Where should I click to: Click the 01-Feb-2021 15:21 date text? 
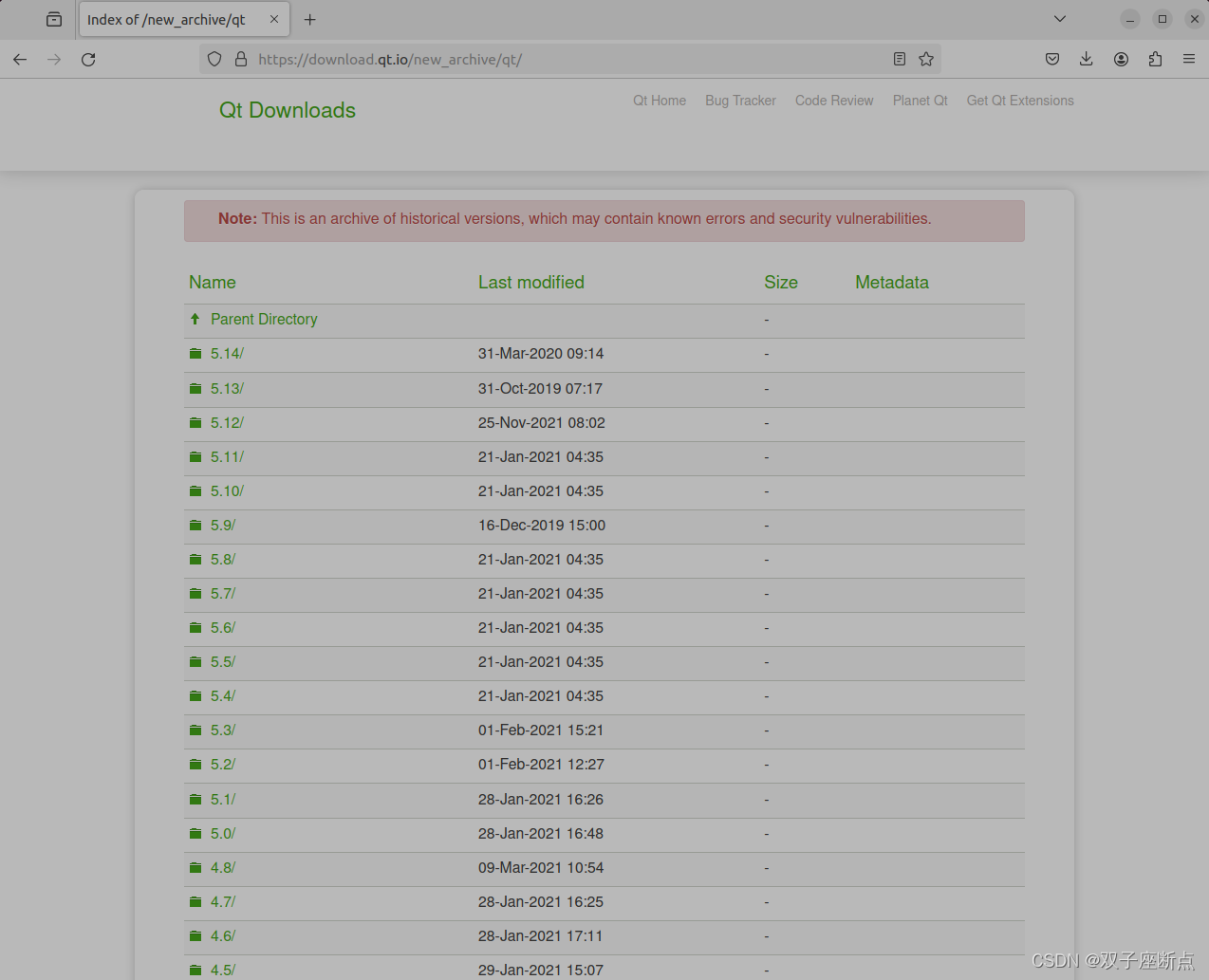pos(541,730)
